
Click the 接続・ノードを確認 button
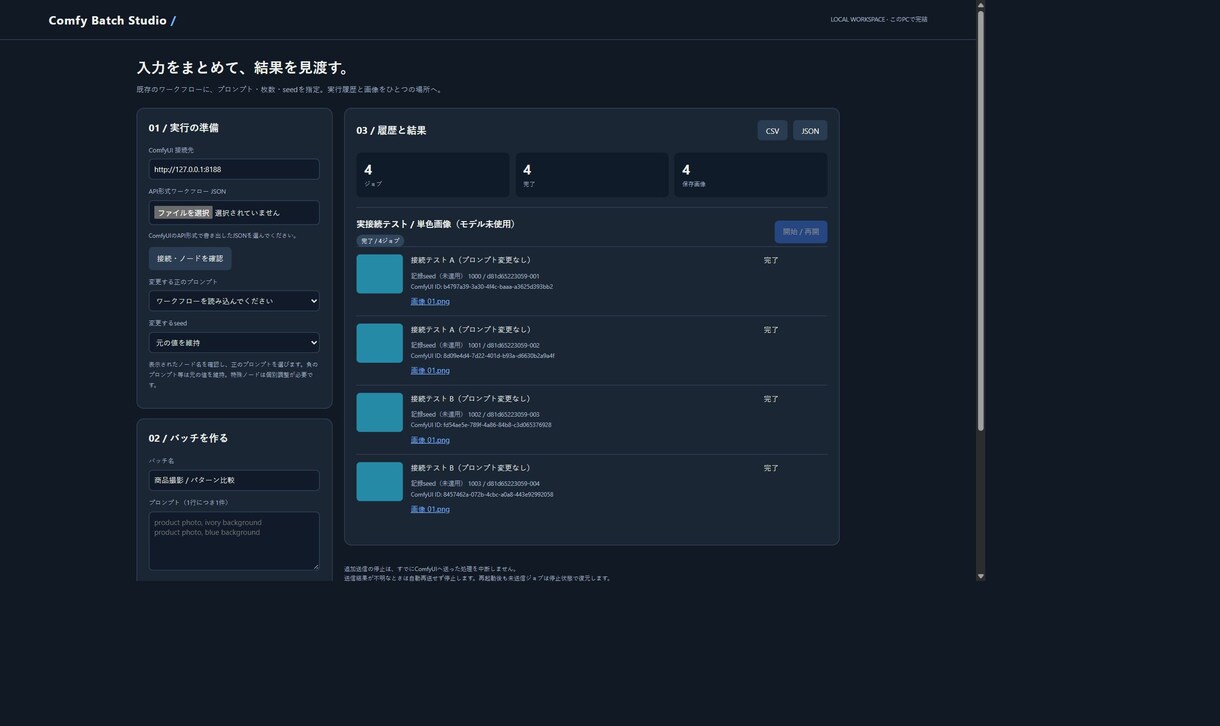[x=190, y=259]
